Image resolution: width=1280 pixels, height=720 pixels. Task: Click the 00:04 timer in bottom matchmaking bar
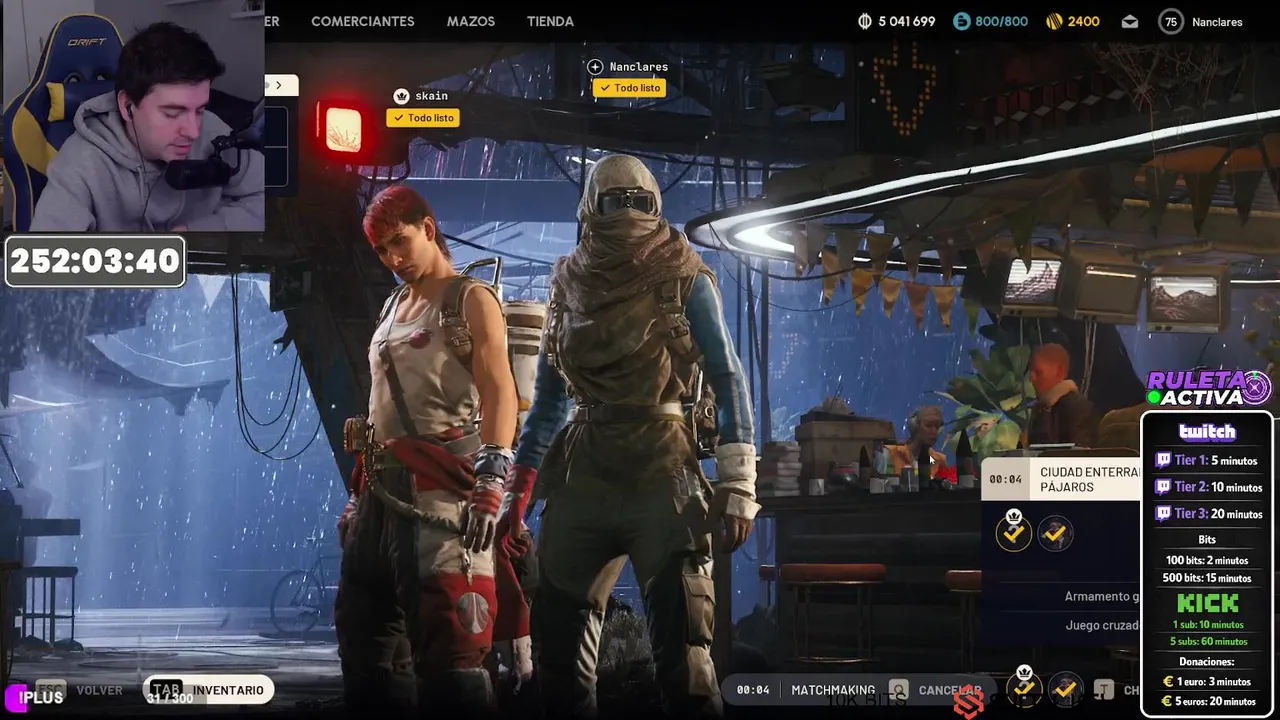click(753, 690)
